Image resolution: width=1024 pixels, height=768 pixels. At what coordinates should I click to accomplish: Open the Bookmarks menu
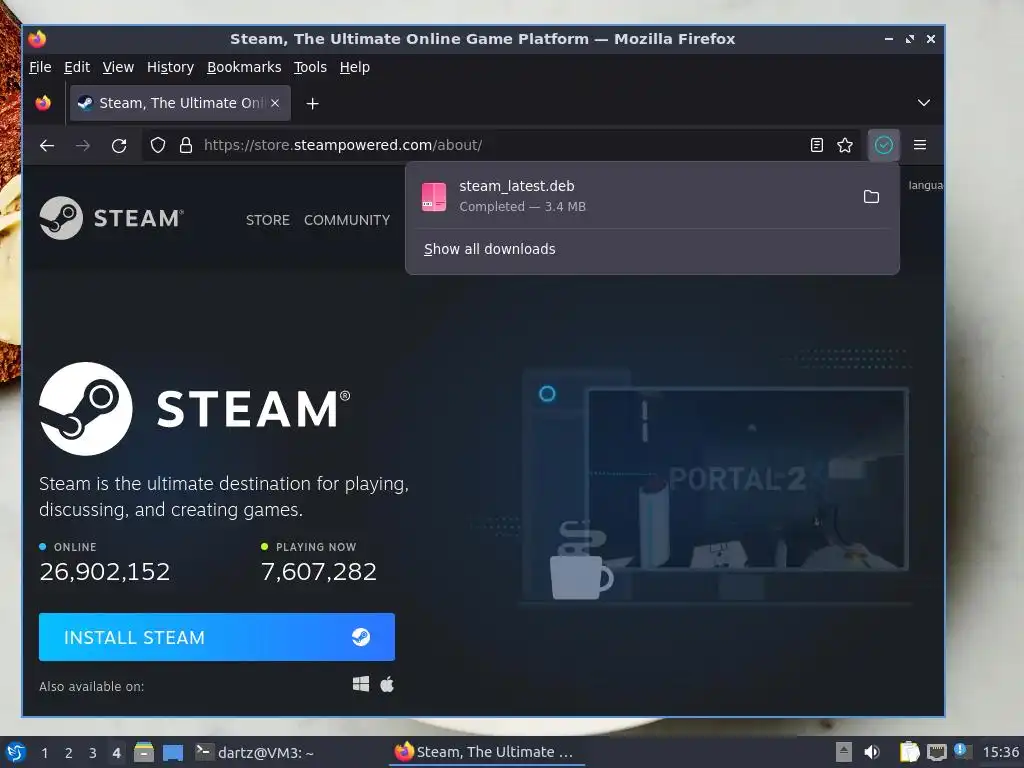tap(244, 67)
